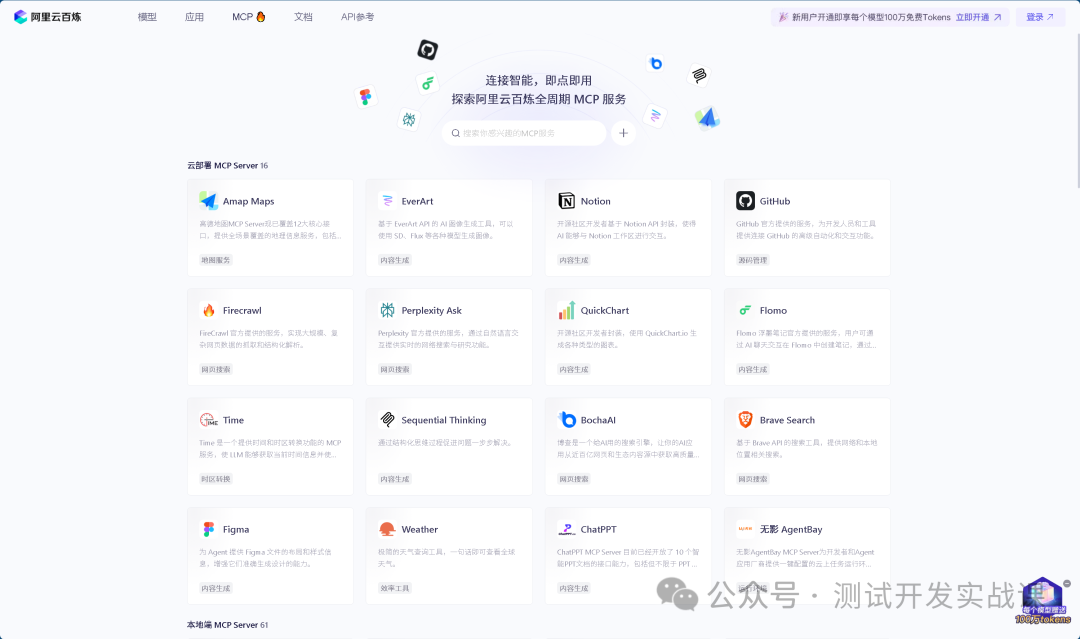1080x639 pixels.
Task: Click the floating Figma icon in header
Action: (x=366, y=97)
